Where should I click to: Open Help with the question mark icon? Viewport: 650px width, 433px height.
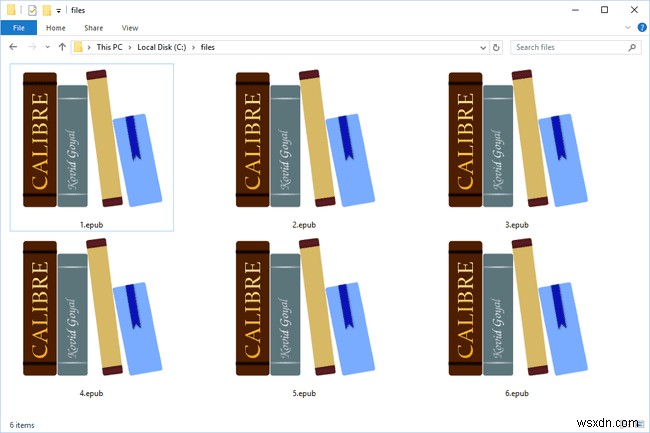click(x=642, y=28)
